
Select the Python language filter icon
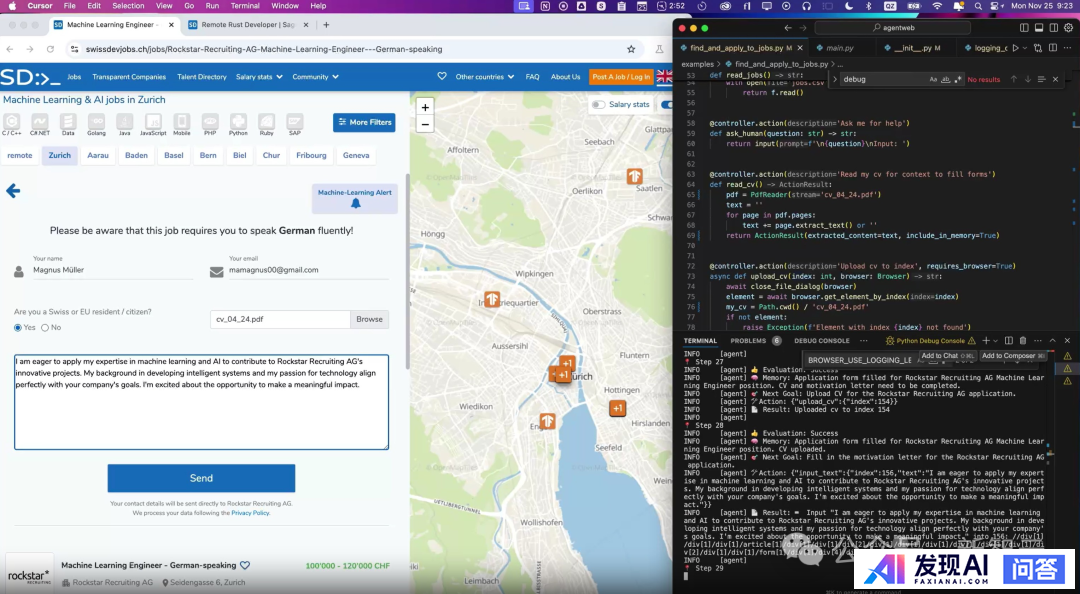pyautogui.click(x=238, y=123)
